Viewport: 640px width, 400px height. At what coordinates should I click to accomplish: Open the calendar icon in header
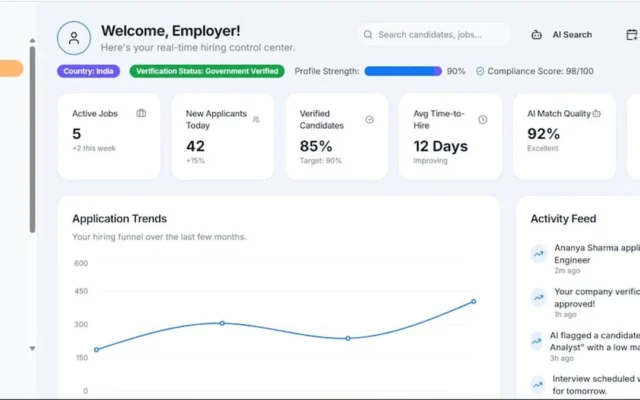tap(632, 35)
